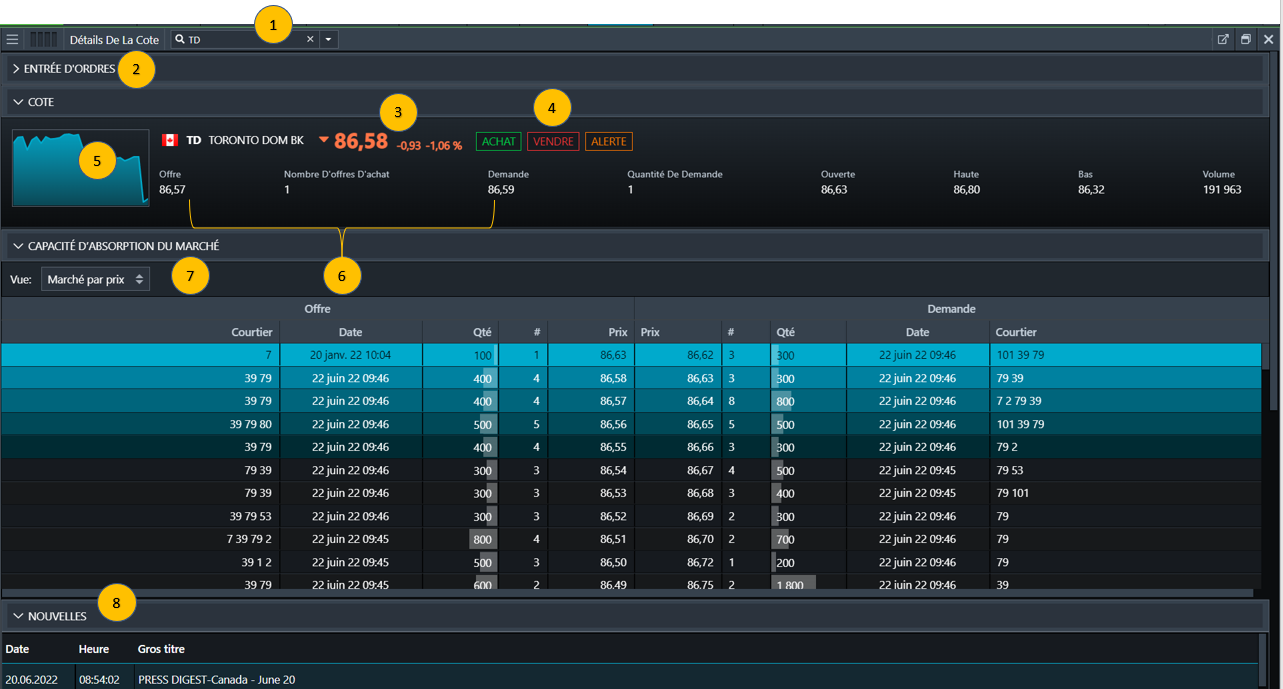
Task: Click the red Vendre button
Action: [553, 142]
